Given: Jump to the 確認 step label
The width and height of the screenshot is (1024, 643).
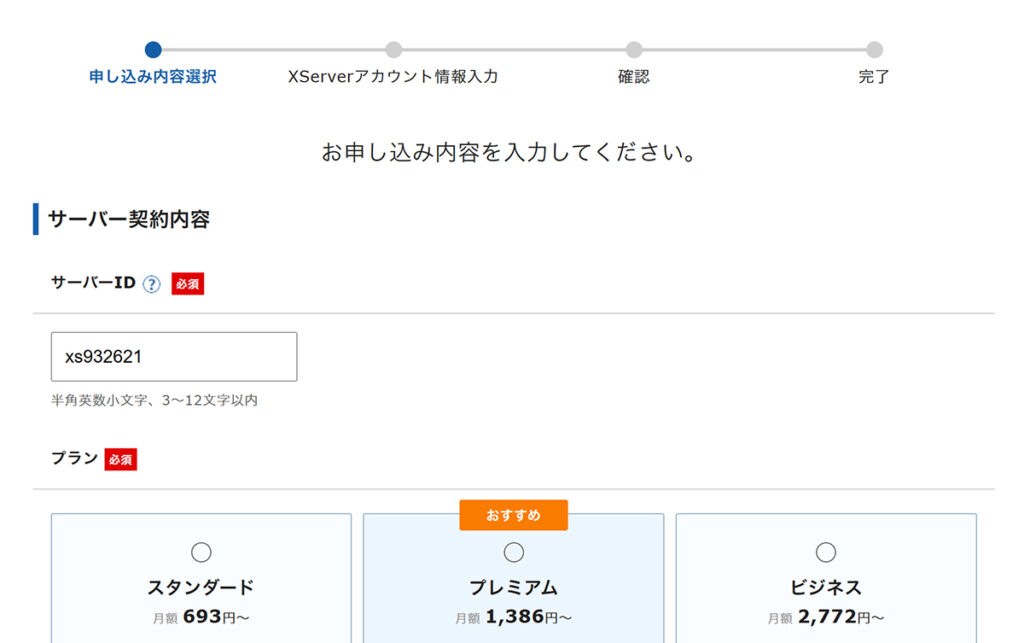Looking at the screenshot, I should click(634, 77).
